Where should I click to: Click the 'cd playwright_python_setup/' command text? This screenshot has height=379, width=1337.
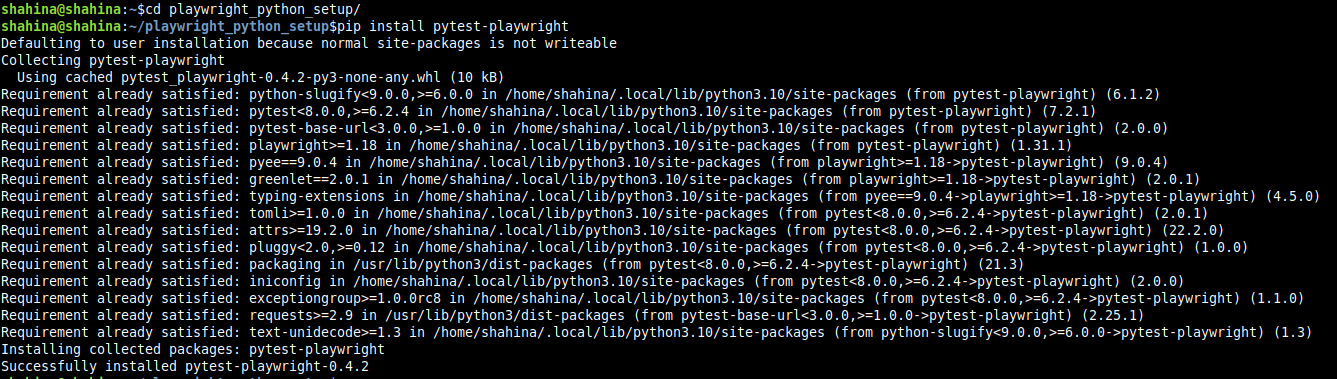[252, 9]
